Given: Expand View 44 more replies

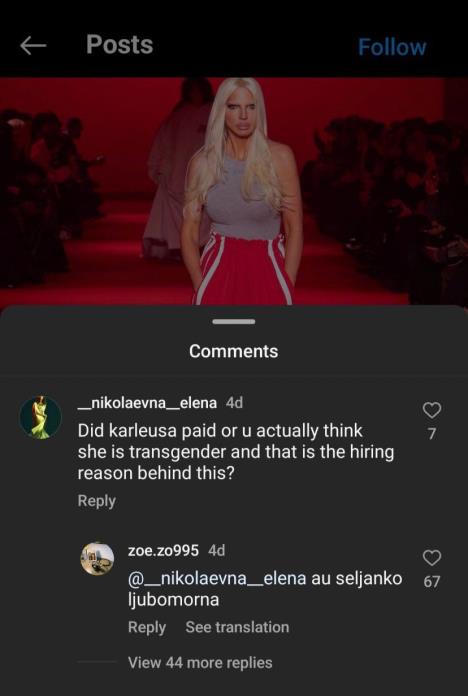Looking at the screenshot, I should click(x=200, y=662).
